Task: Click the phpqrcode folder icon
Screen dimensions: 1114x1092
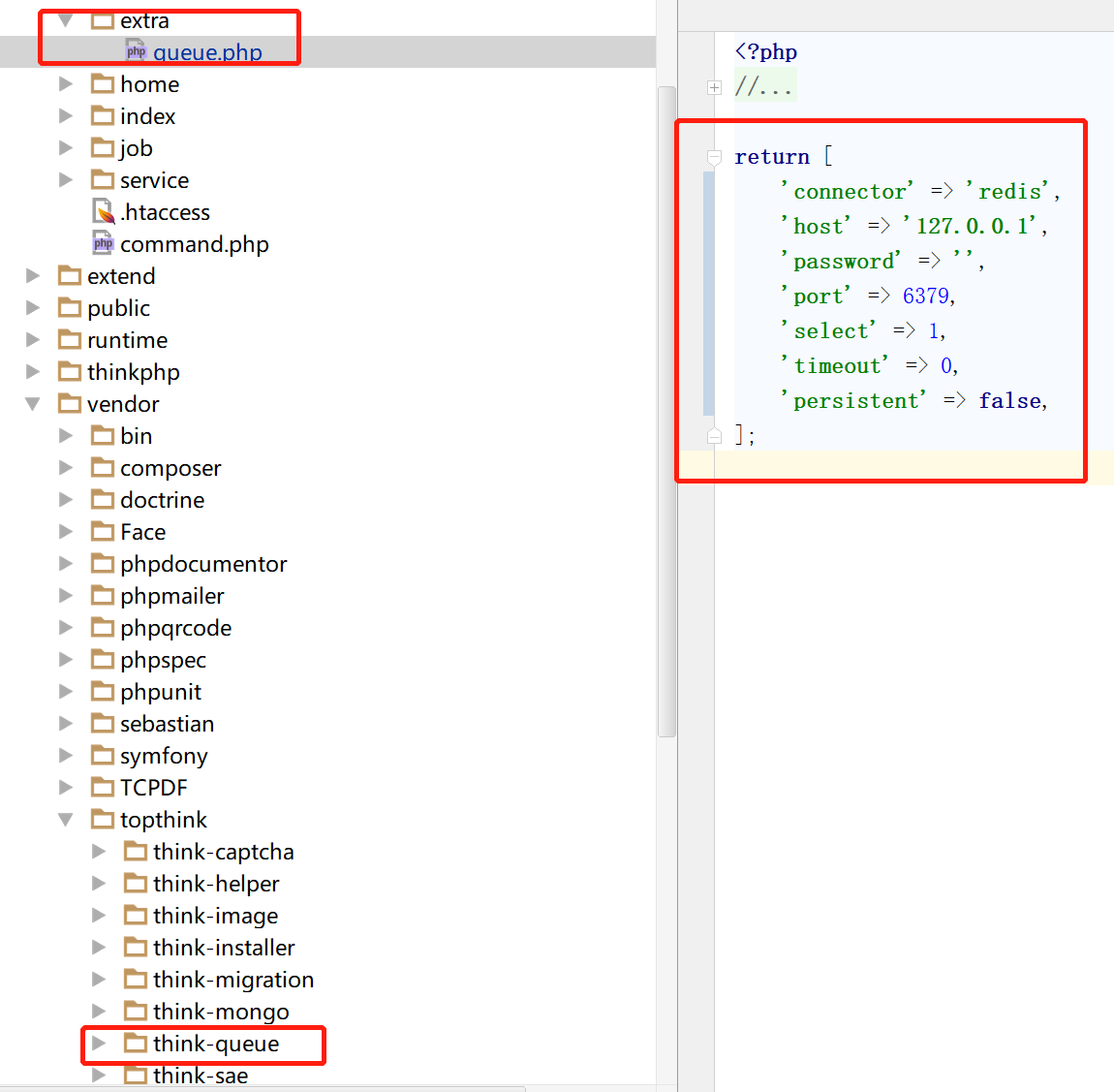Action: click(x=103, y=627)
